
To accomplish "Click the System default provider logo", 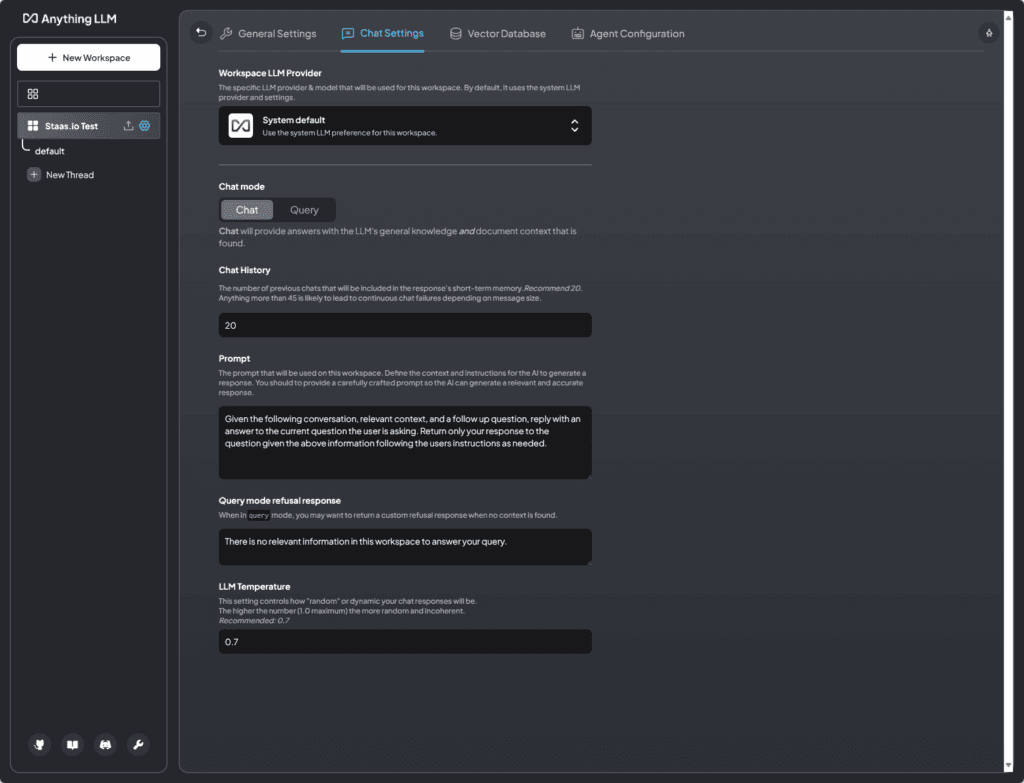I will (x=240, y=125).
